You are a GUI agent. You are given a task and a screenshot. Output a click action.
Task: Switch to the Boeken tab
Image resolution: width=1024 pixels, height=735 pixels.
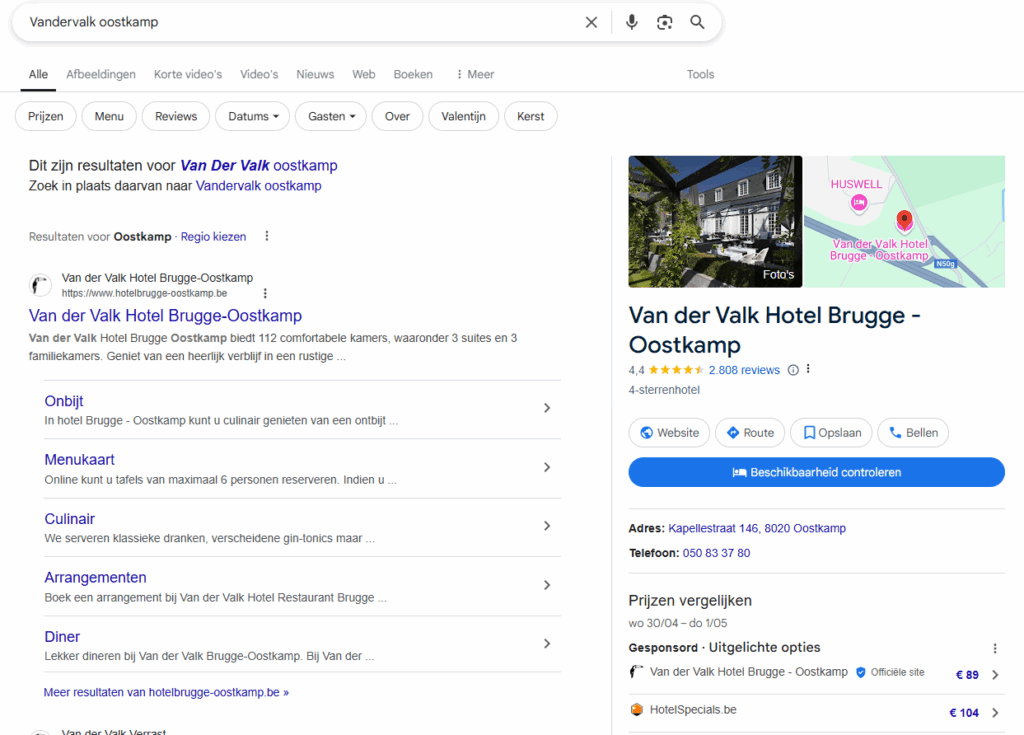pos(413,74)
